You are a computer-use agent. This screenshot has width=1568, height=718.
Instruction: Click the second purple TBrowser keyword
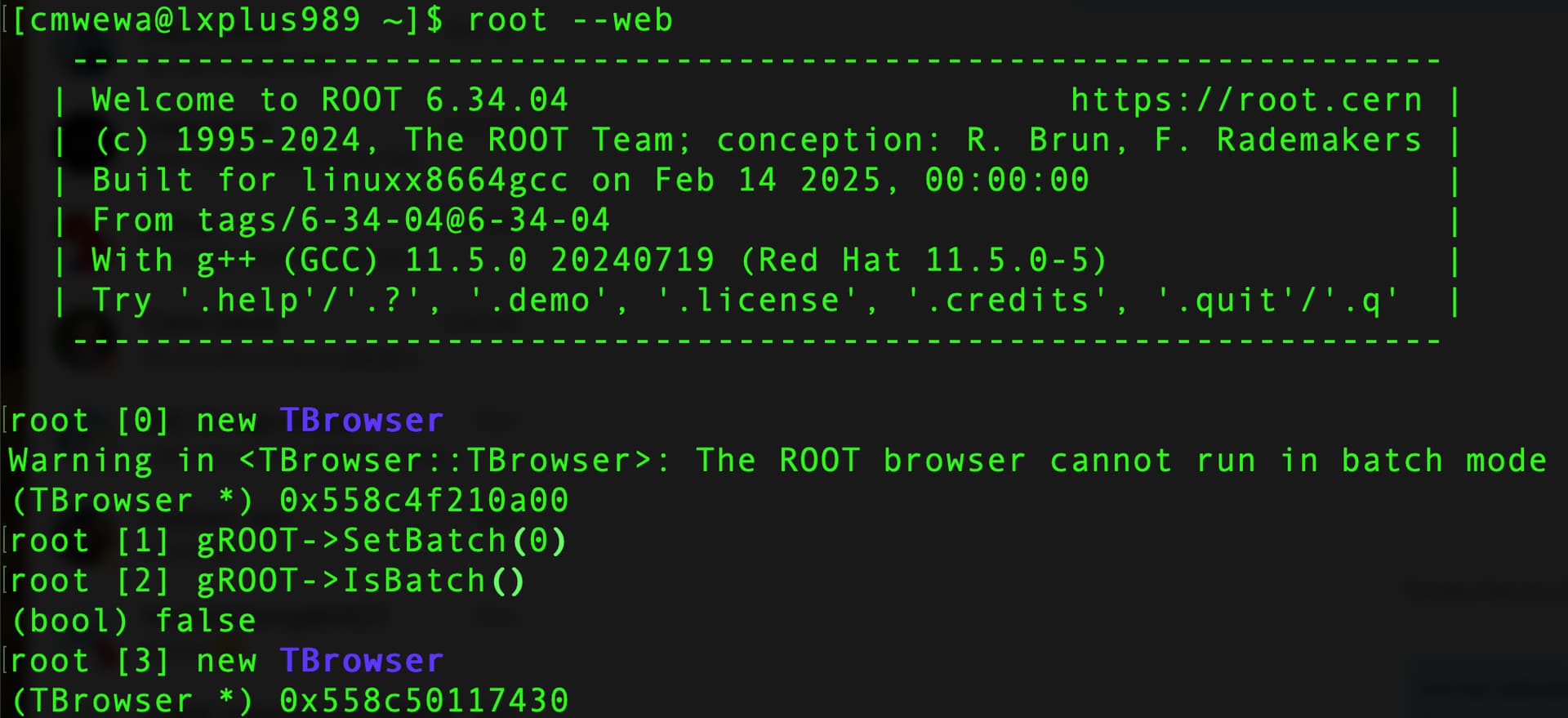(x=362, y=660)
